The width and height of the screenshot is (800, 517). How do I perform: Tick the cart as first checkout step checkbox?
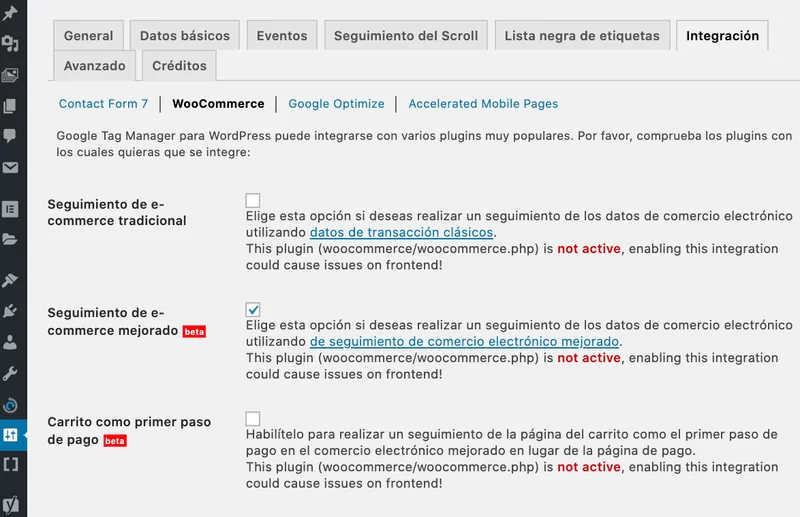[x=253, y=418]
